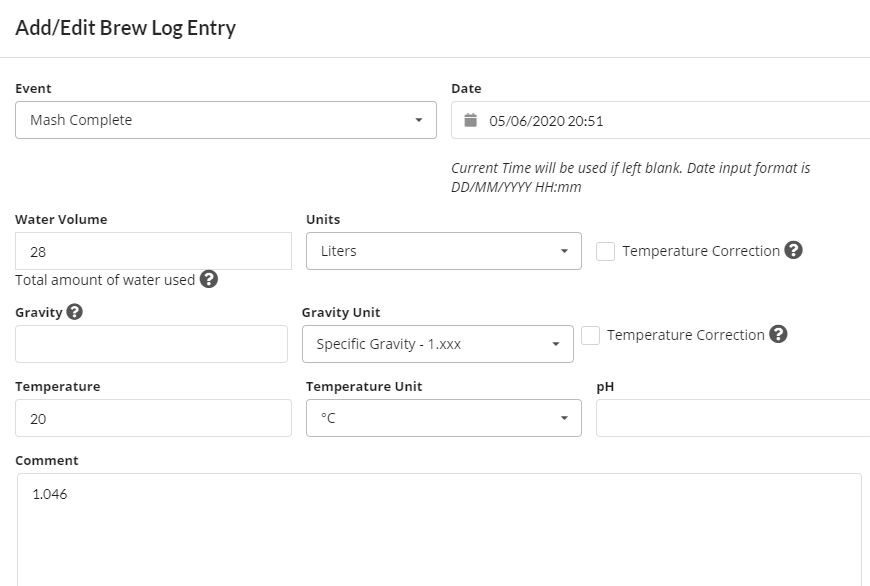This screenshot has width=870, height=586.
Task: Click into the pH input field
Action: pyautogui.click(x=732, y=418)
